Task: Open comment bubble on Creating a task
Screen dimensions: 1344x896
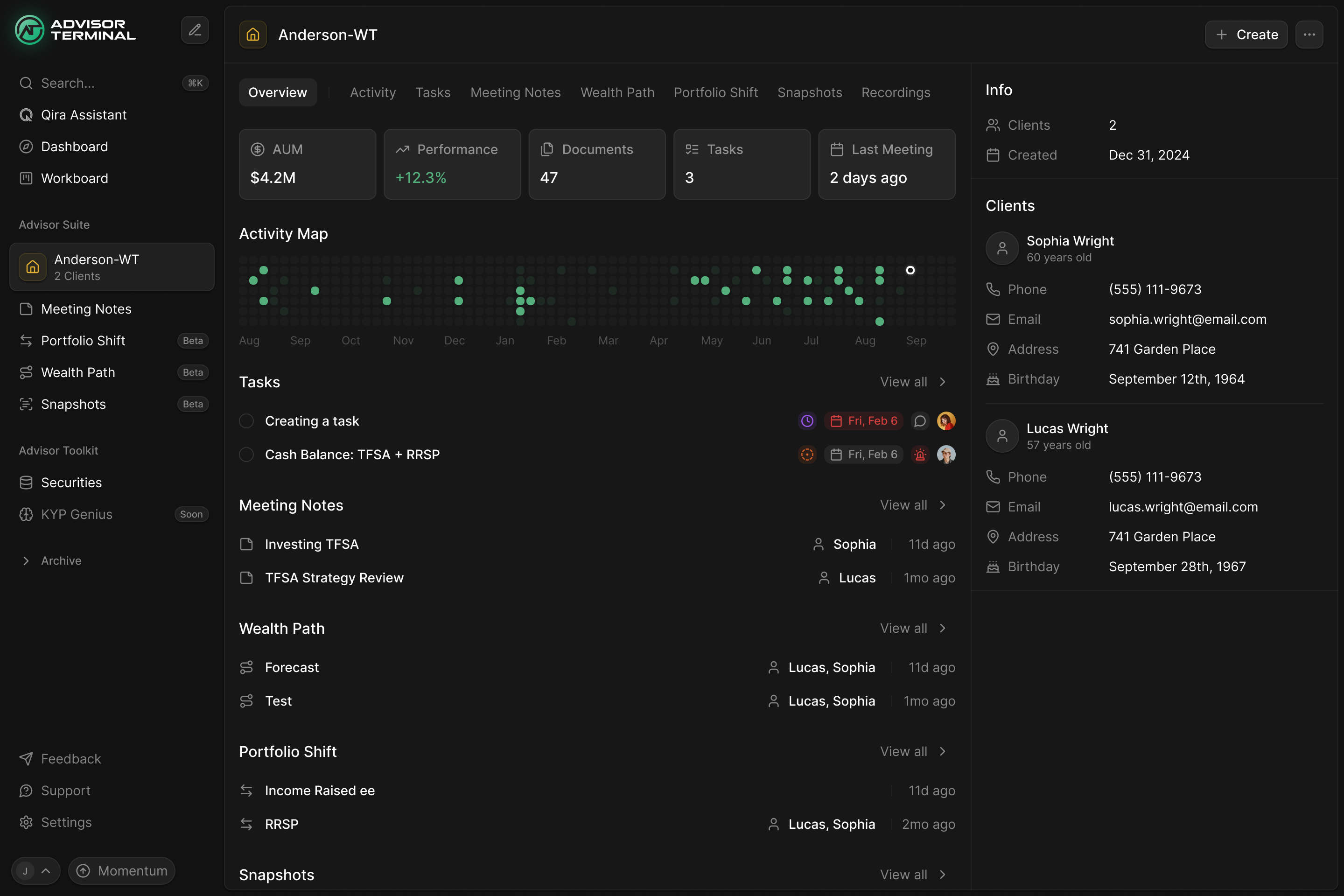Action: pyautogui.click(x=920, y=421)
